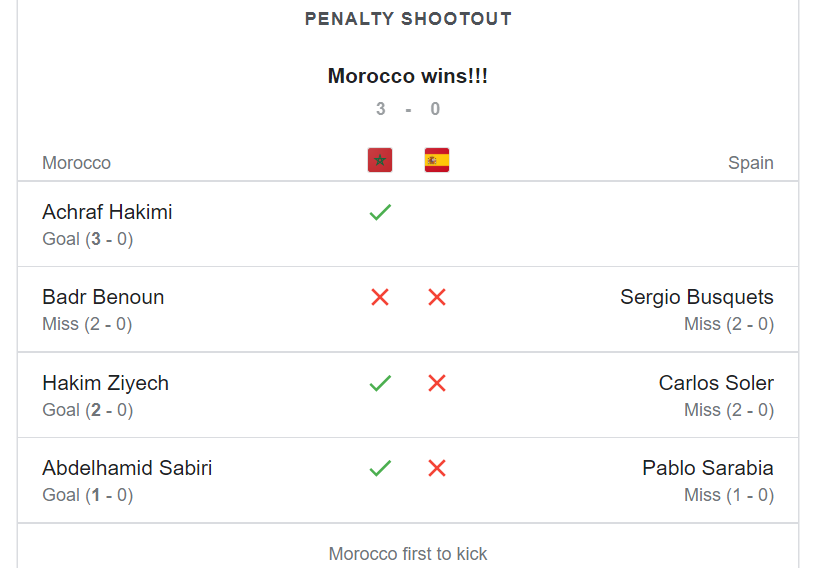The image size is (814, 568).
Task: Click Hakim Ziyech's green goal checkmark
Action: (380, 383)
